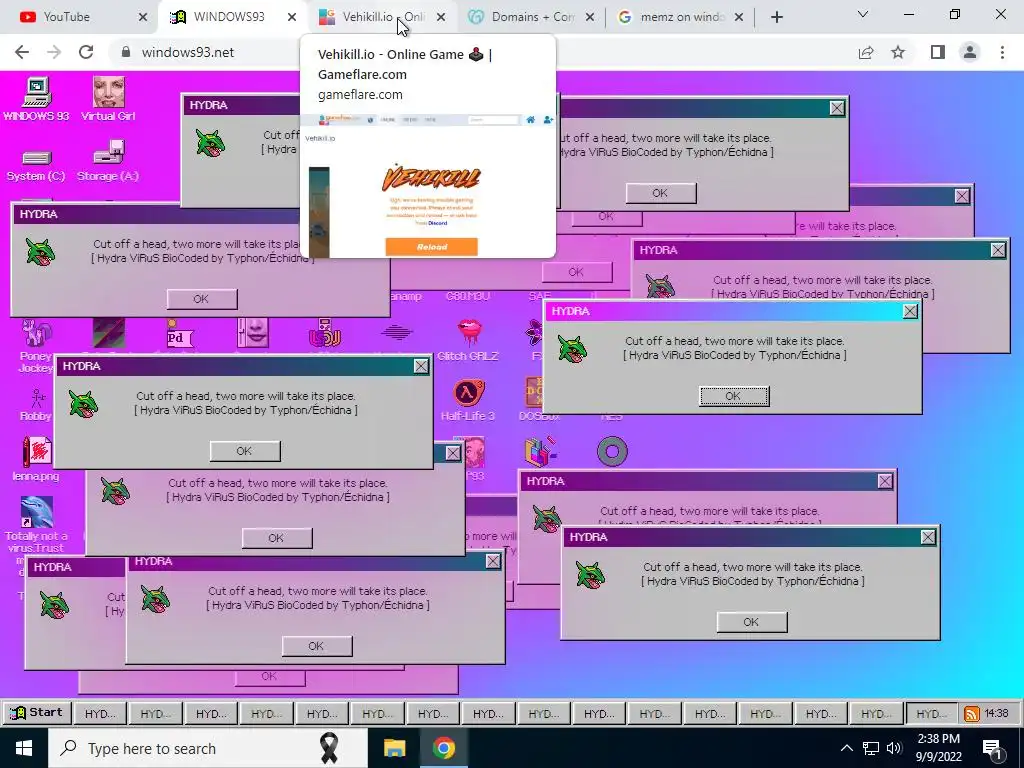Toggle the Chrome side panel
This screenshot has height=768, width=1024.
pyautogui.click(x=938, y=52)
